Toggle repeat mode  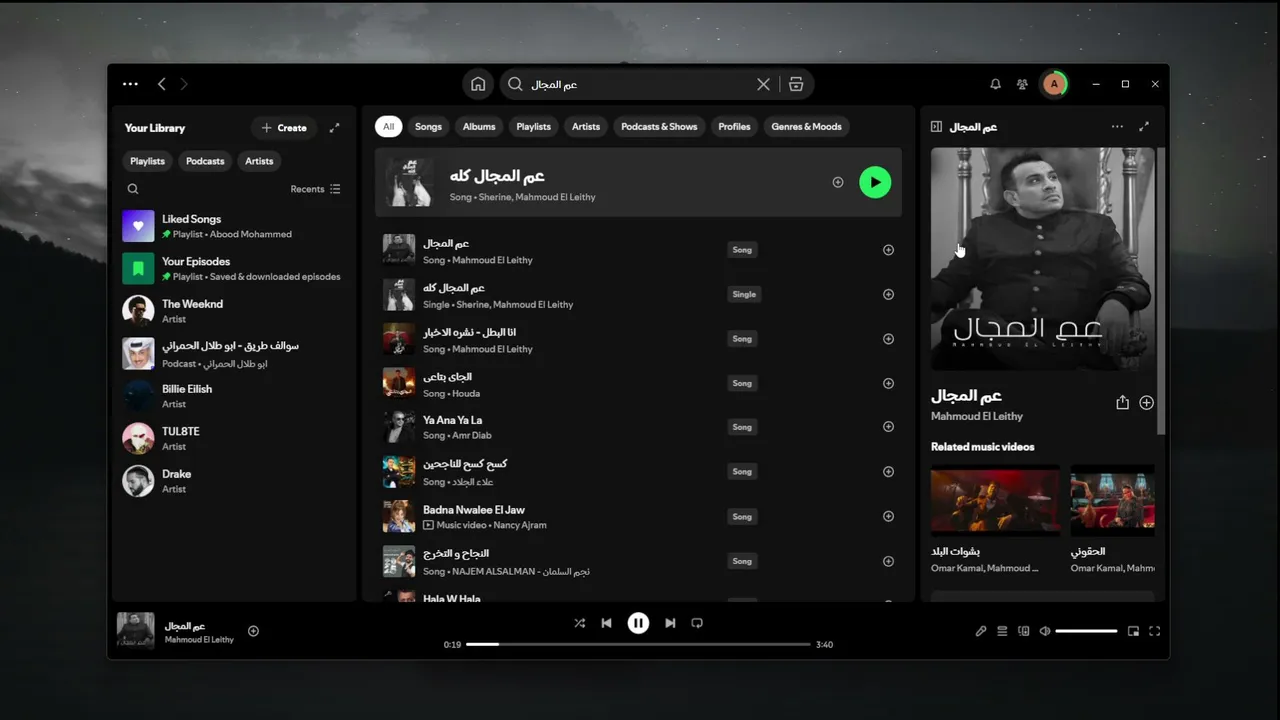point(697,623)
